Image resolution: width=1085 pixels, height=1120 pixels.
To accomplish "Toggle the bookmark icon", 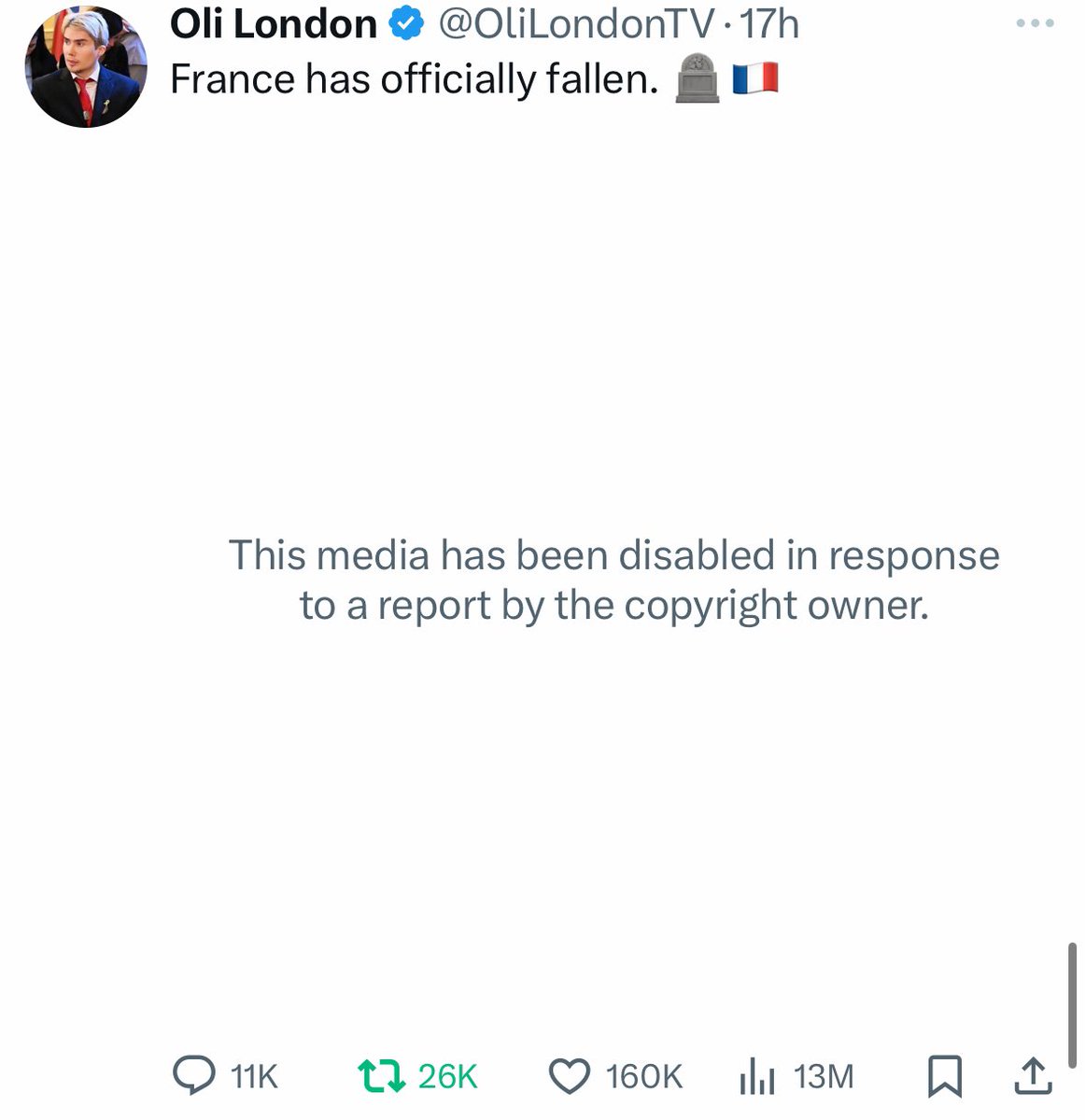I will pyautogui.click(x=944, y=1076).
